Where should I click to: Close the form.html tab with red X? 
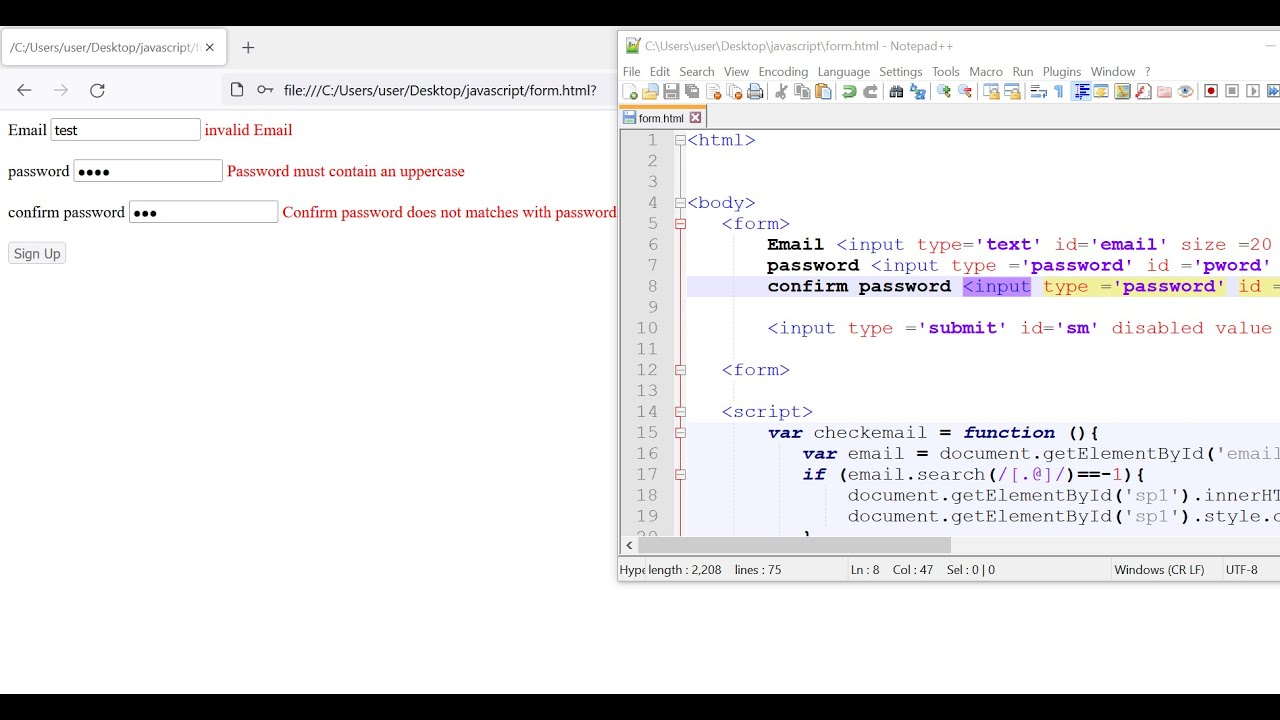point(695,118)
